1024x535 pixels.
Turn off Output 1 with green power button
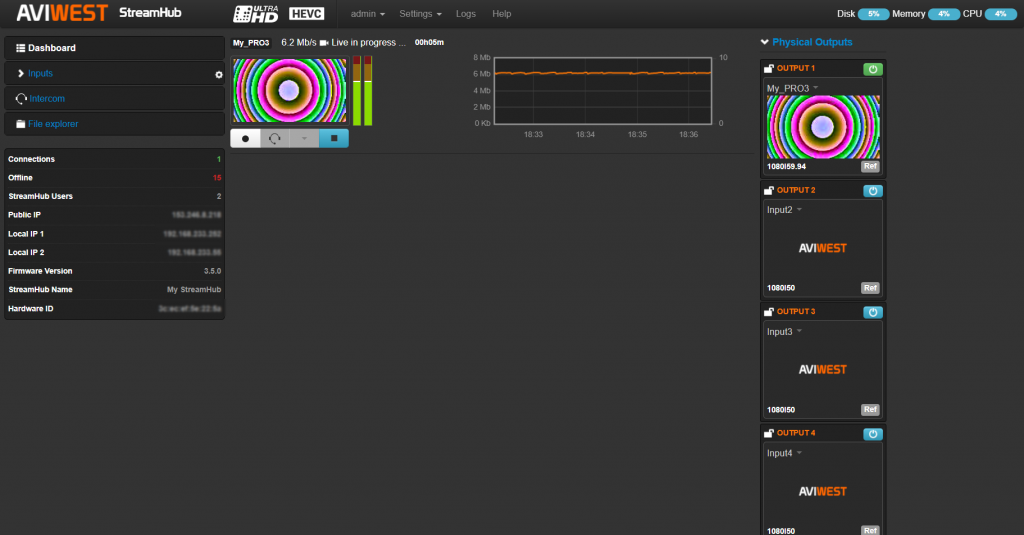point(872,69)
